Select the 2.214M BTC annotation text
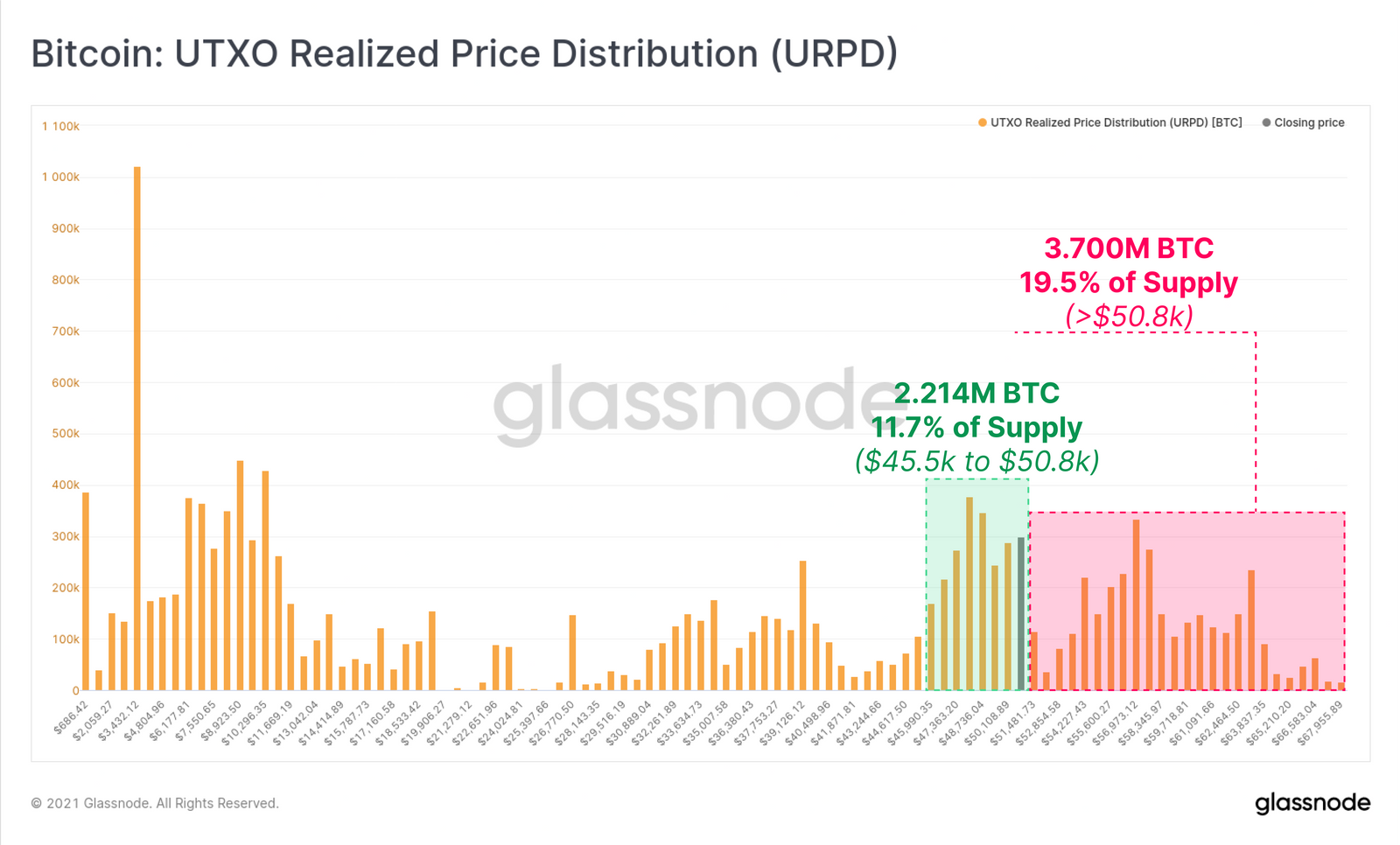 tap(976, 394)
